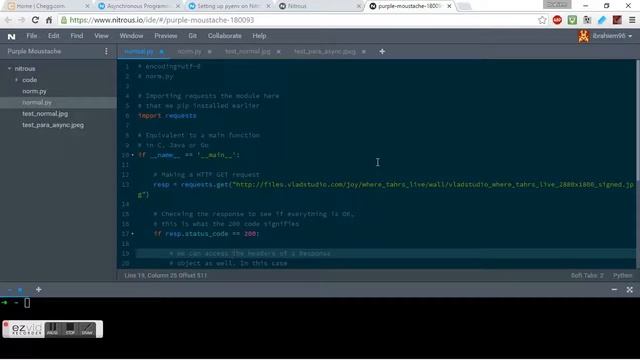Click the Soft Tabs setting in status bar

587,276
